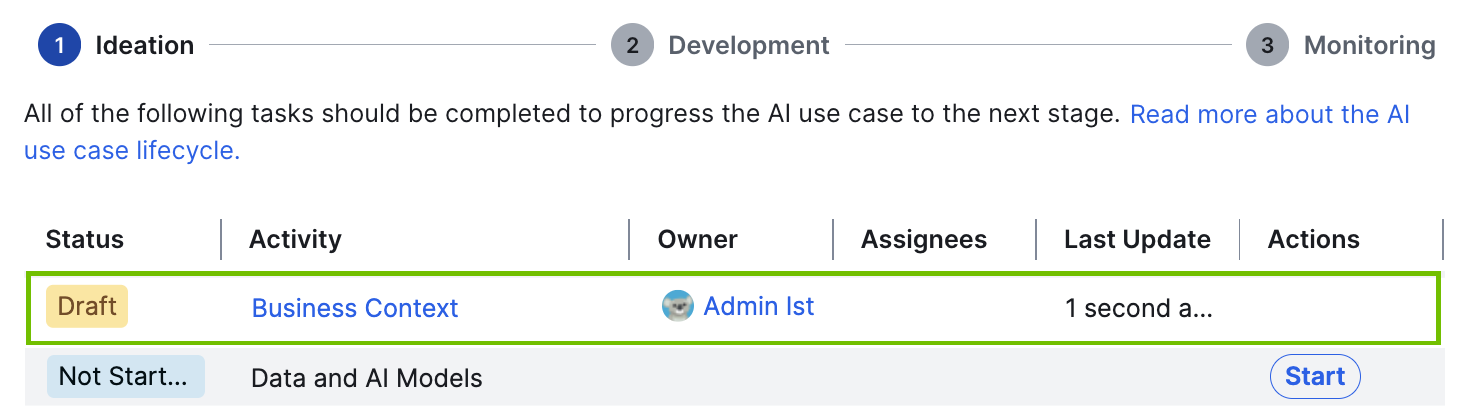
Task: Go to the Monitoring stage label
Action: pos(1369,46)
